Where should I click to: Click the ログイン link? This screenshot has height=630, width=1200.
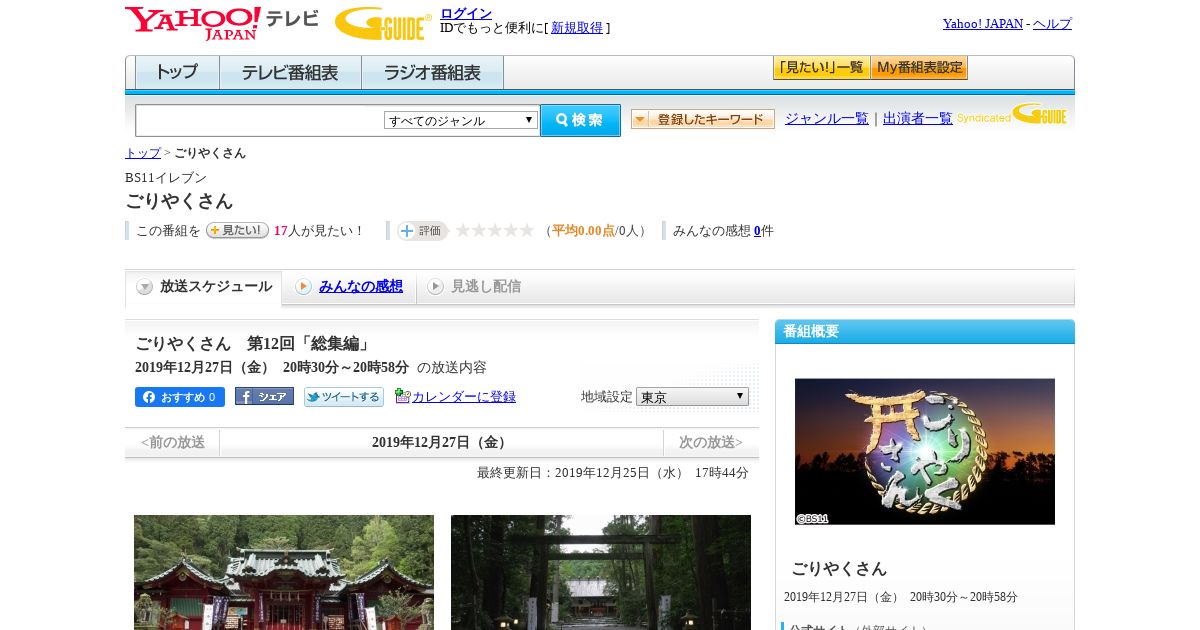(466, 13)
